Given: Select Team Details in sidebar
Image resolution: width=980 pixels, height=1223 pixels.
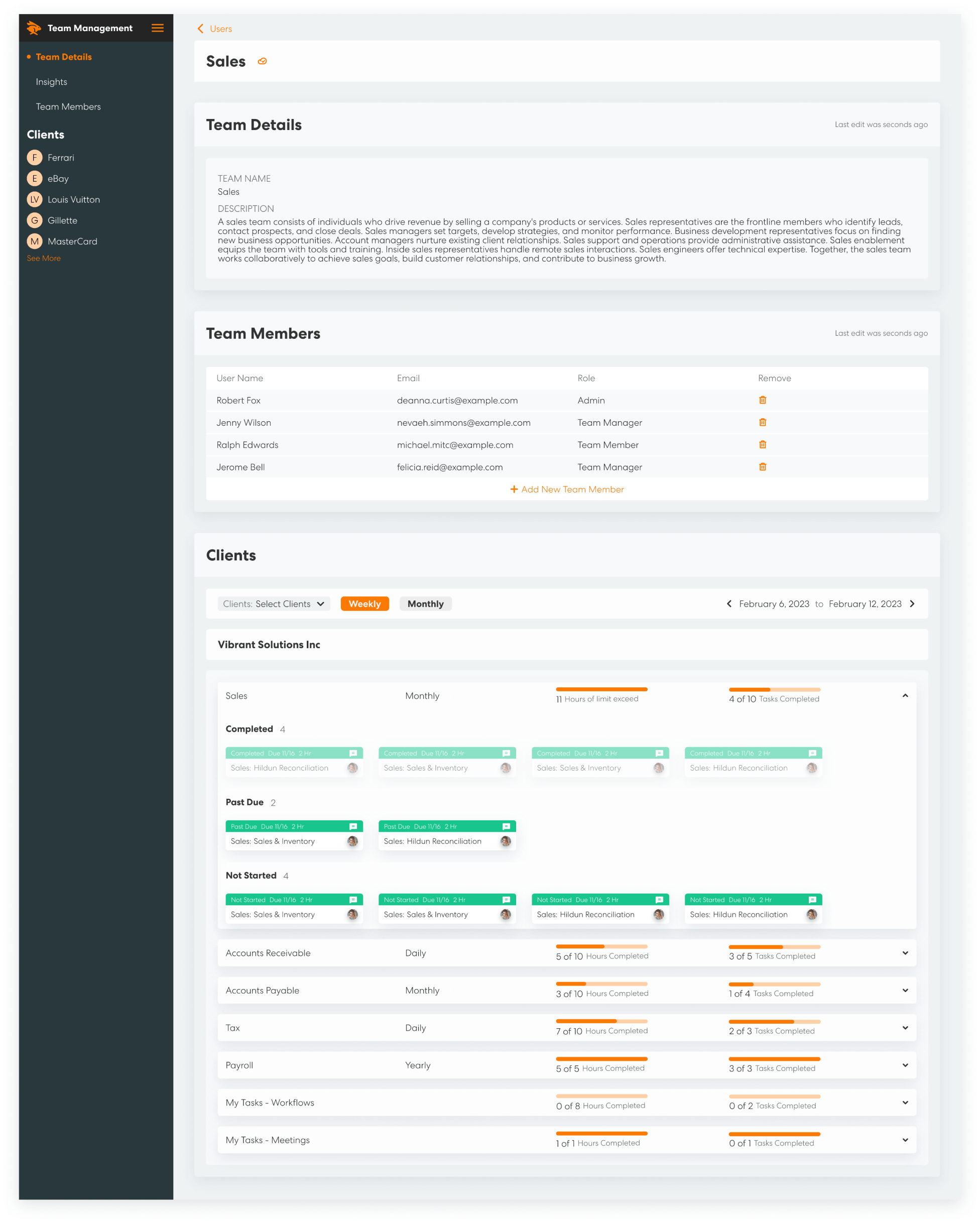Looking at the screenshot, I should (x=64, y=57).
